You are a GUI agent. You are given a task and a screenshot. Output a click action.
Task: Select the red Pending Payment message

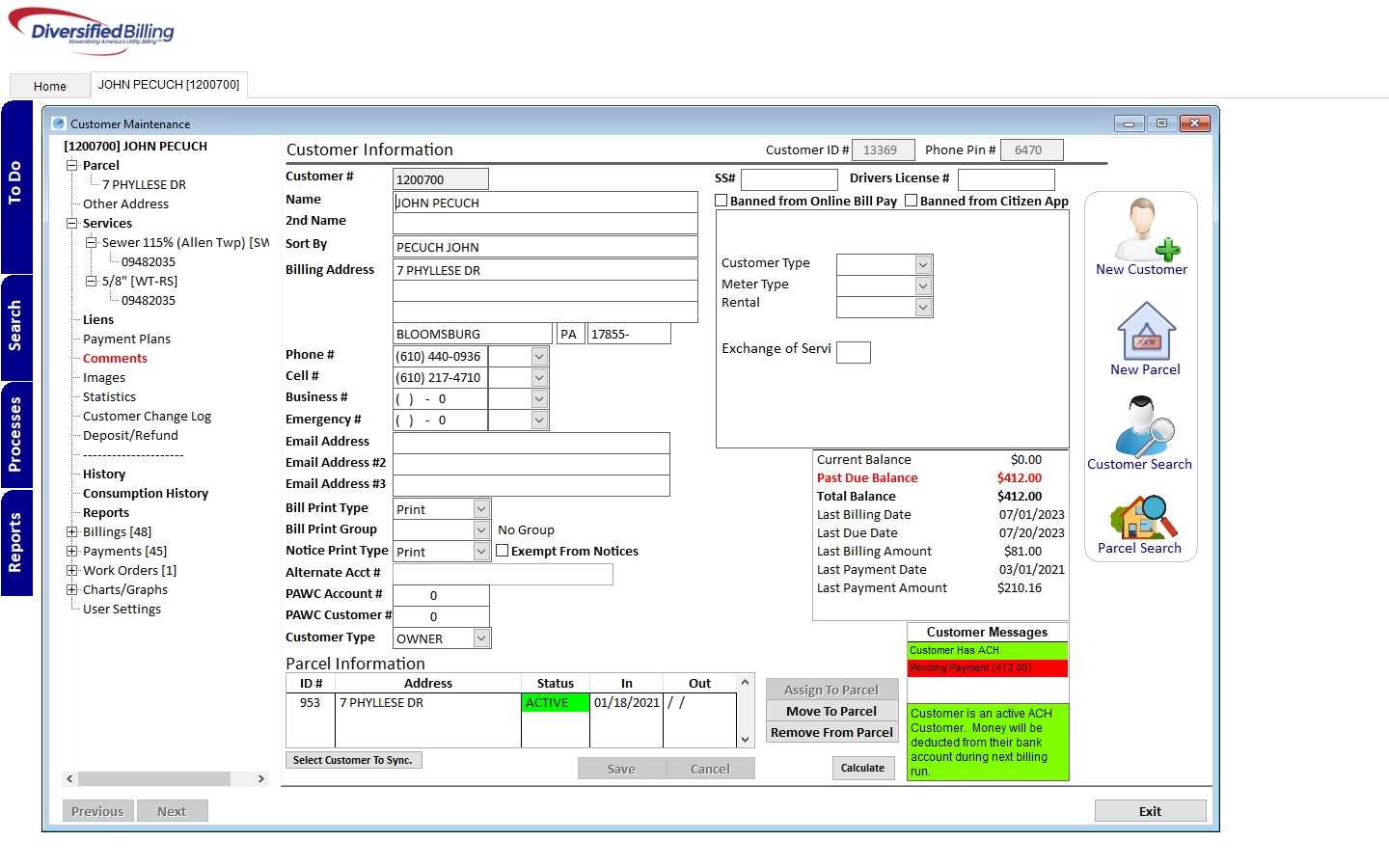point(987,668)
